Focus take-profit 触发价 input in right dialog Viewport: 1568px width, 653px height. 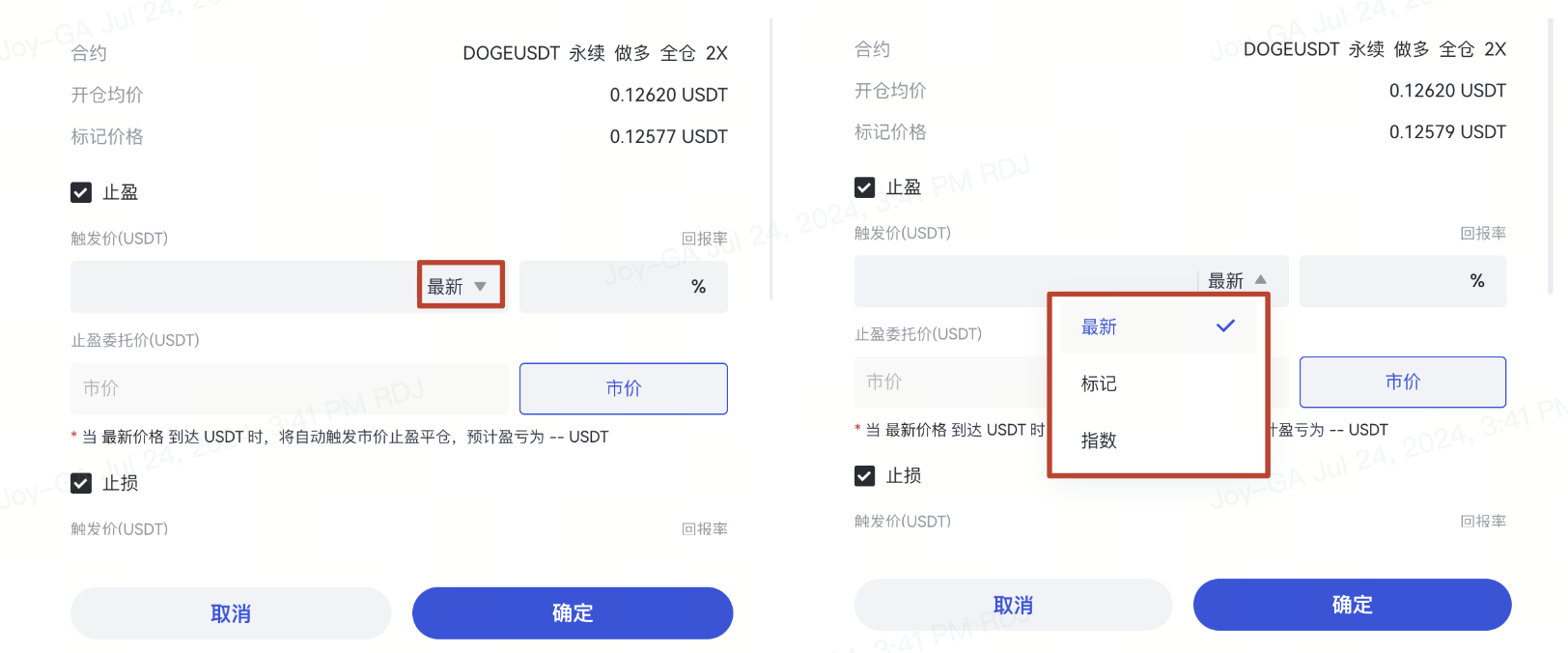[x=1023, y=281]
